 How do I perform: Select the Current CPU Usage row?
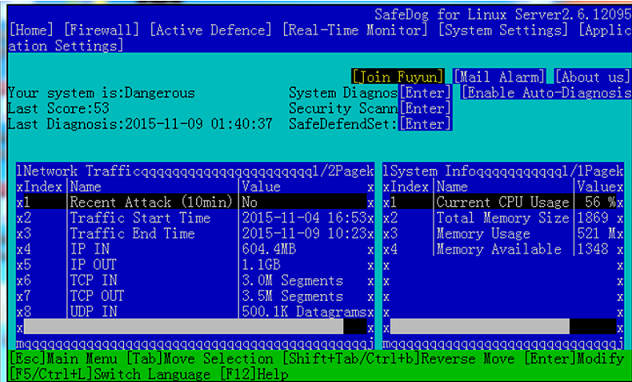pyautogui.click(x=503, y=202)
